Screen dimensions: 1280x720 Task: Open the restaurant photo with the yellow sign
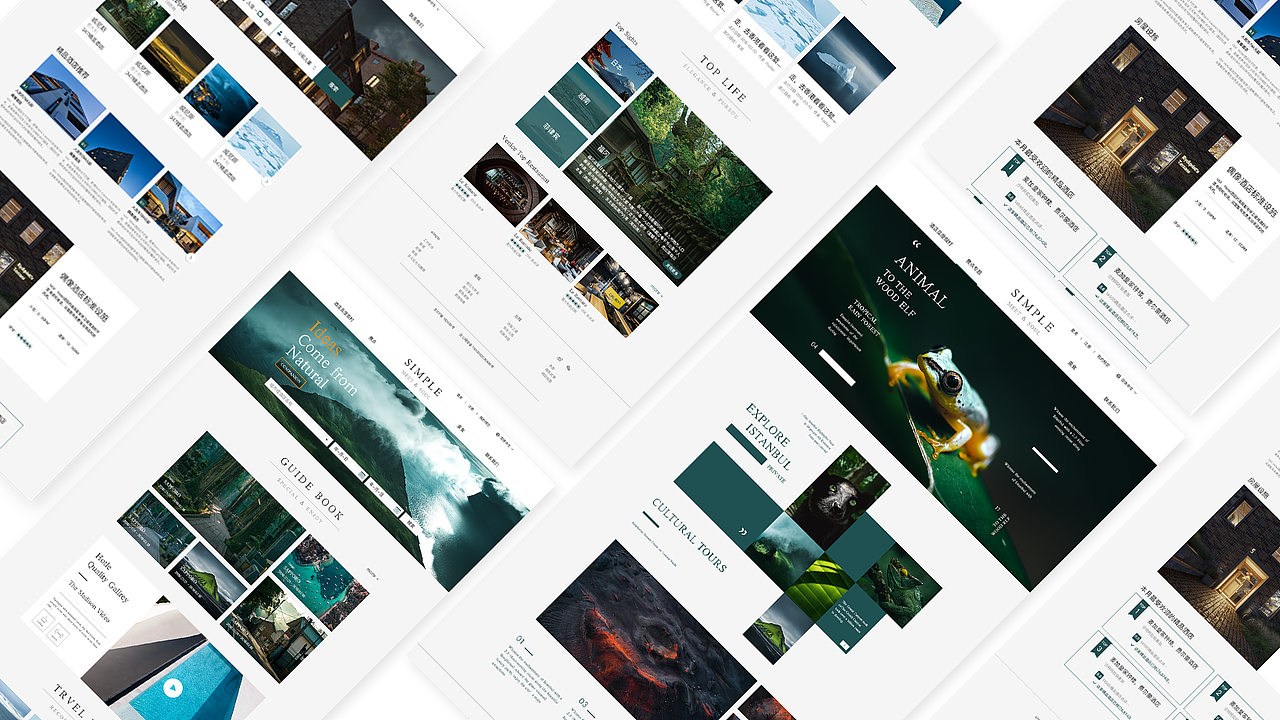617,295
